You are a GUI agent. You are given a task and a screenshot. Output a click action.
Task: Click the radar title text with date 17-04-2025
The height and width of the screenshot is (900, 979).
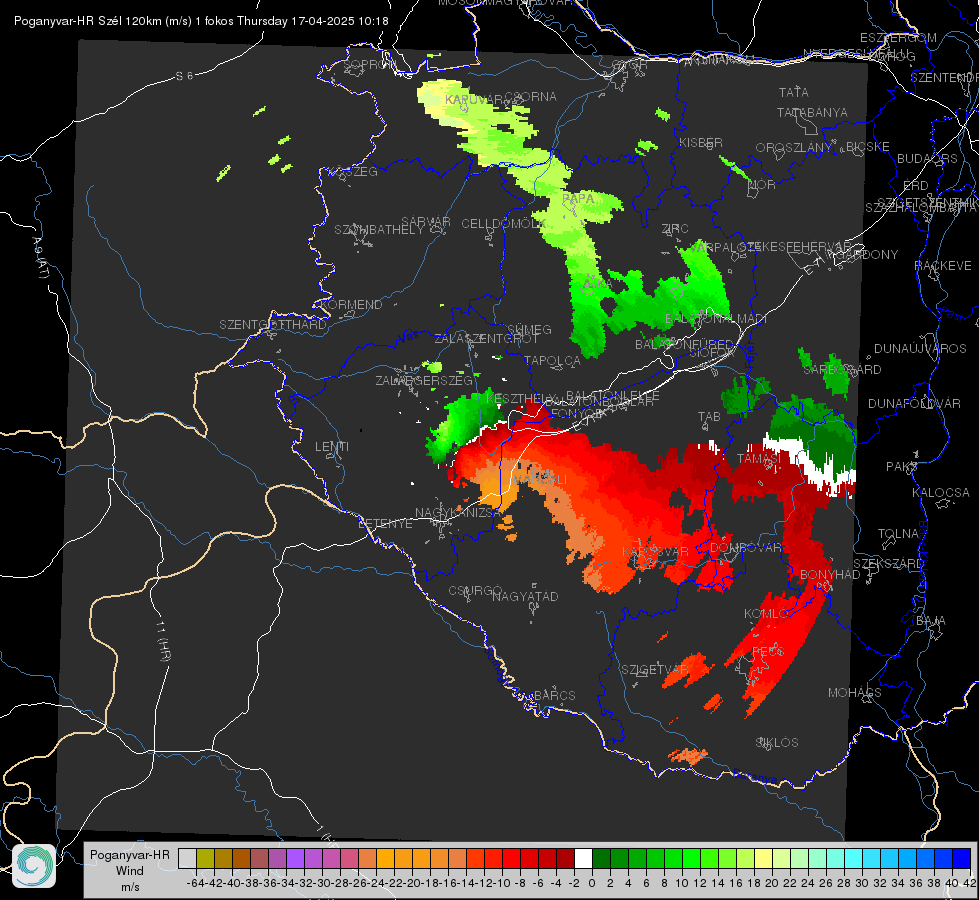[201, 21]
